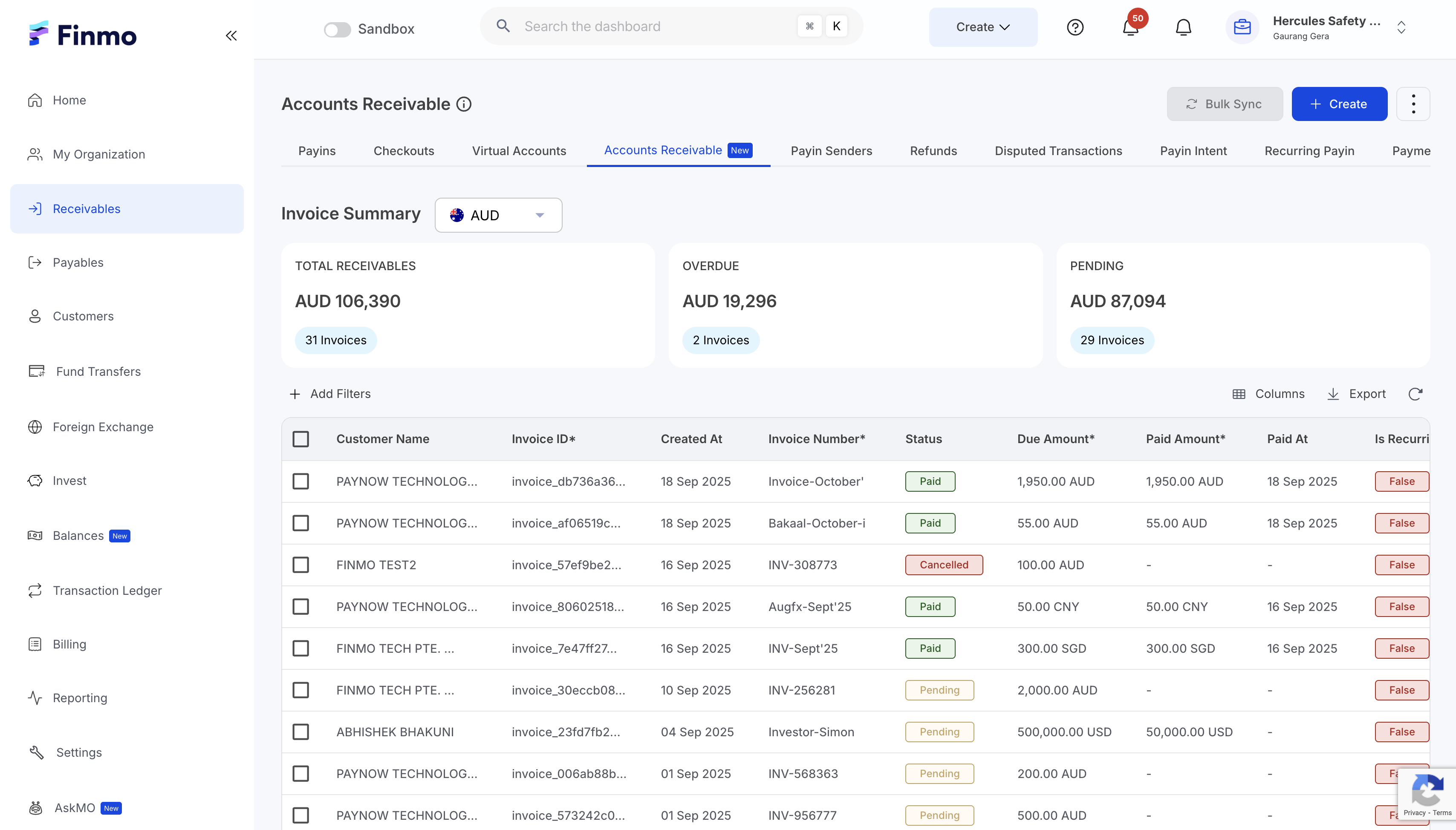This screenshot has height=830, width=1456.
Task: Open the help question mark icon
Action: [1075, 27]
